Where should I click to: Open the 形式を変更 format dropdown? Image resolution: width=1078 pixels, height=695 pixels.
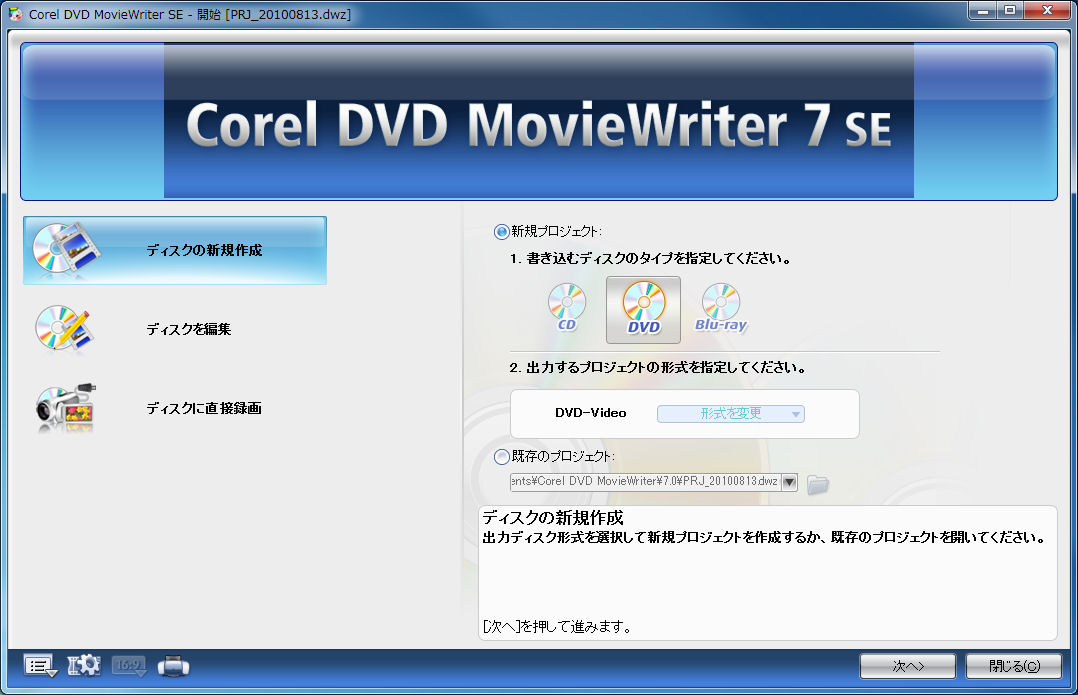(731, 413)
